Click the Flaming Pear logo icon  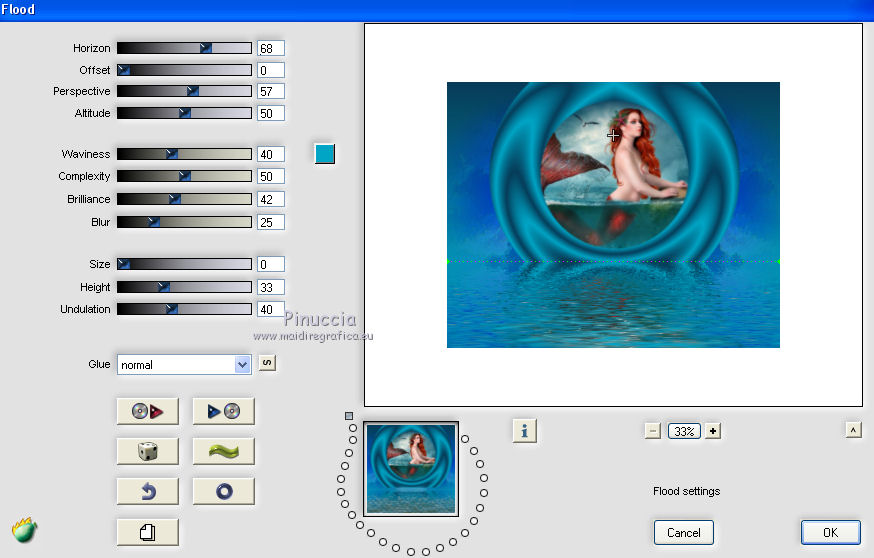25,530
